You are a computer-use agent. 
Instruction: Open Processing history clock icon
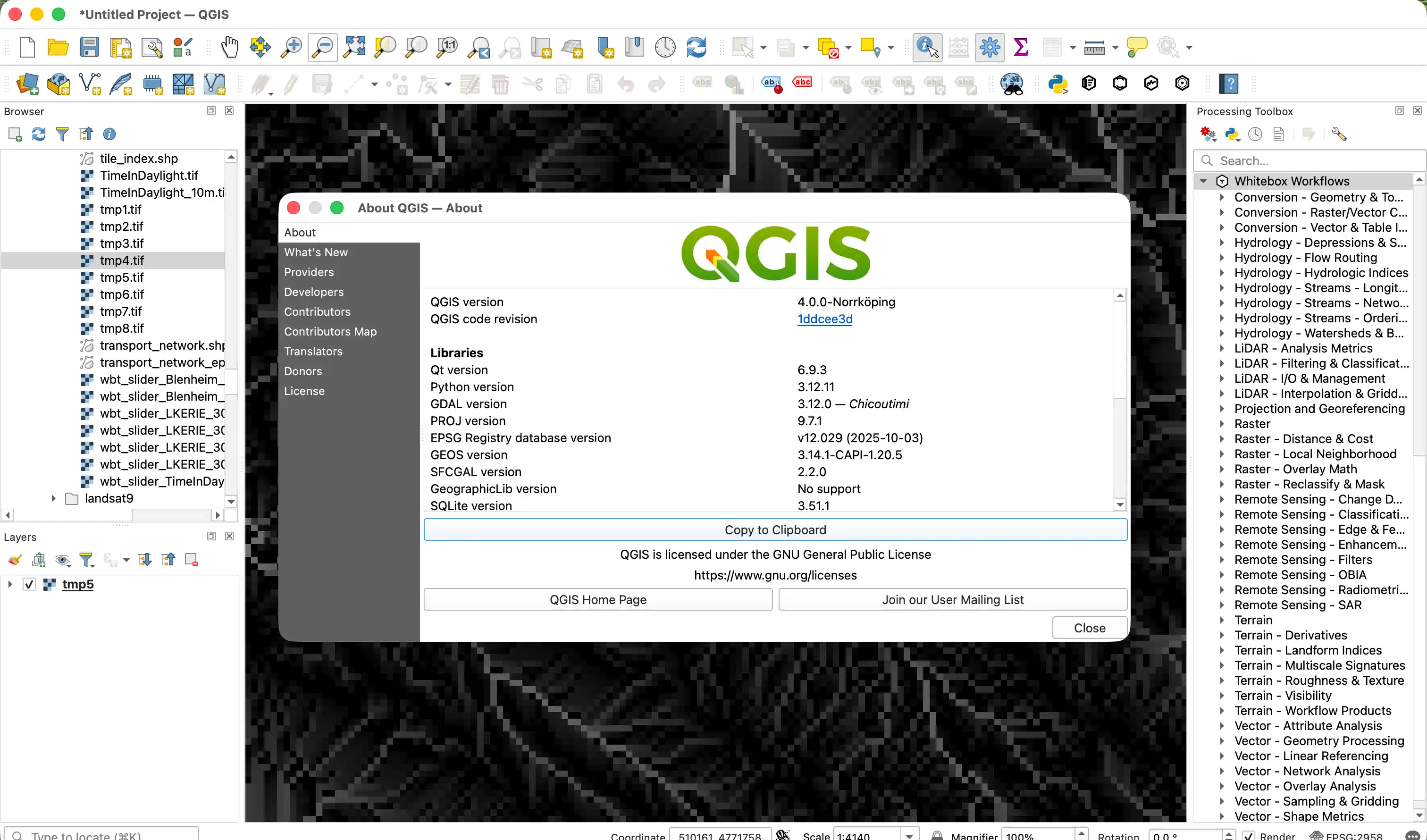(x=1255, y=134)
